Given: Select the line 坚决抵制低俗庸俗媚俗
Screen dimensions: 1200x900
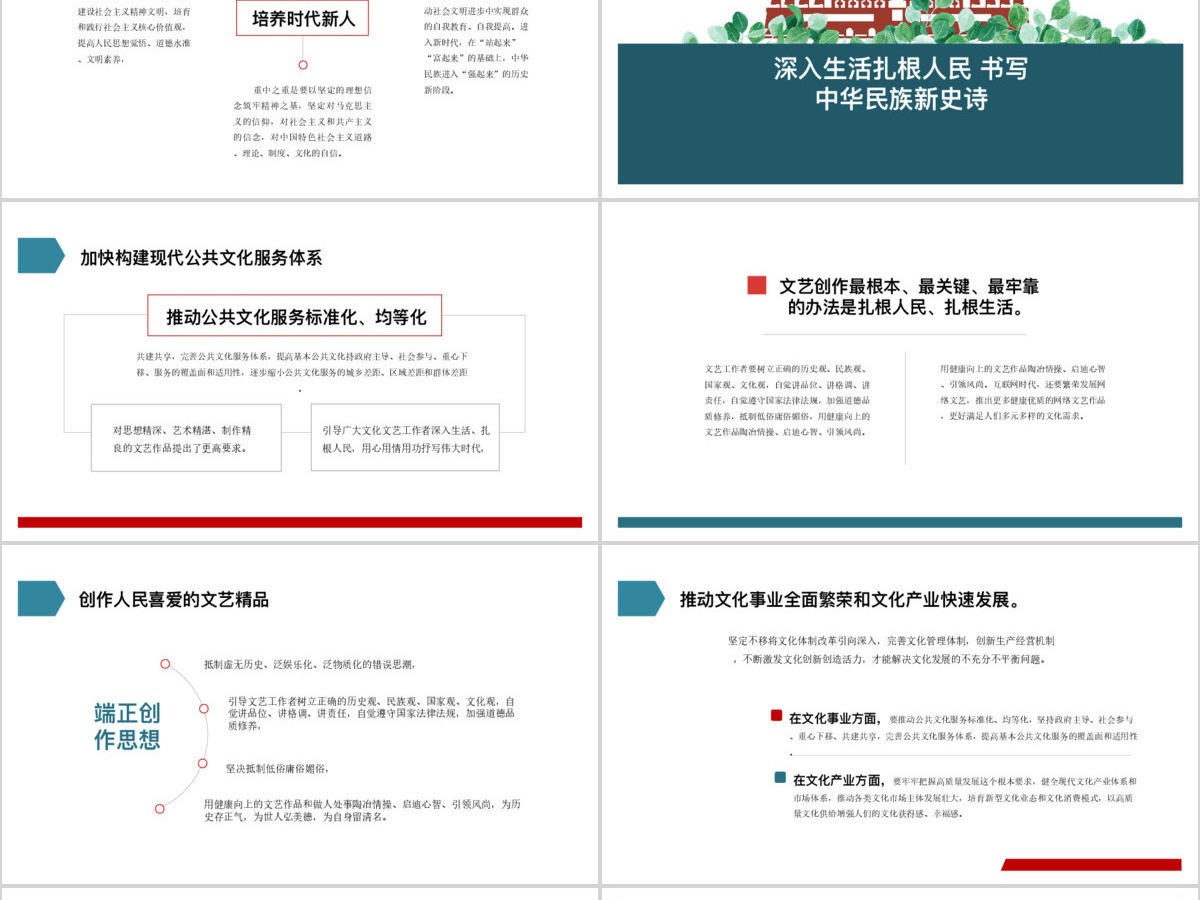Looking at the screenshot, I should tap(277, 769).
